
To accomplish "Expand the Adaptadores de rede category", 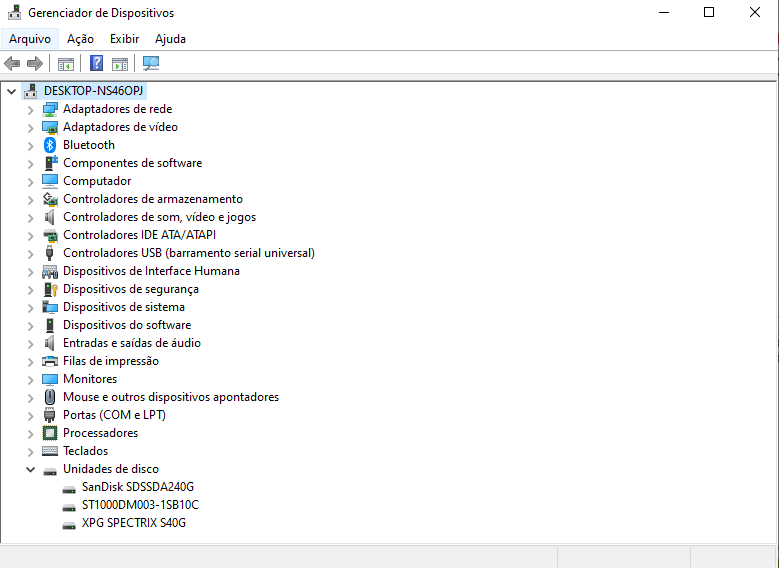I will tap(30, 109).
